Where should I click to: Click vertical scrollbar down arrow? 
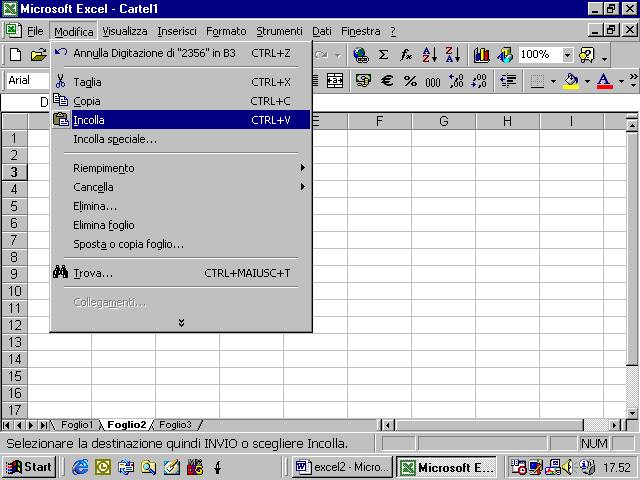tap(632, 413)
